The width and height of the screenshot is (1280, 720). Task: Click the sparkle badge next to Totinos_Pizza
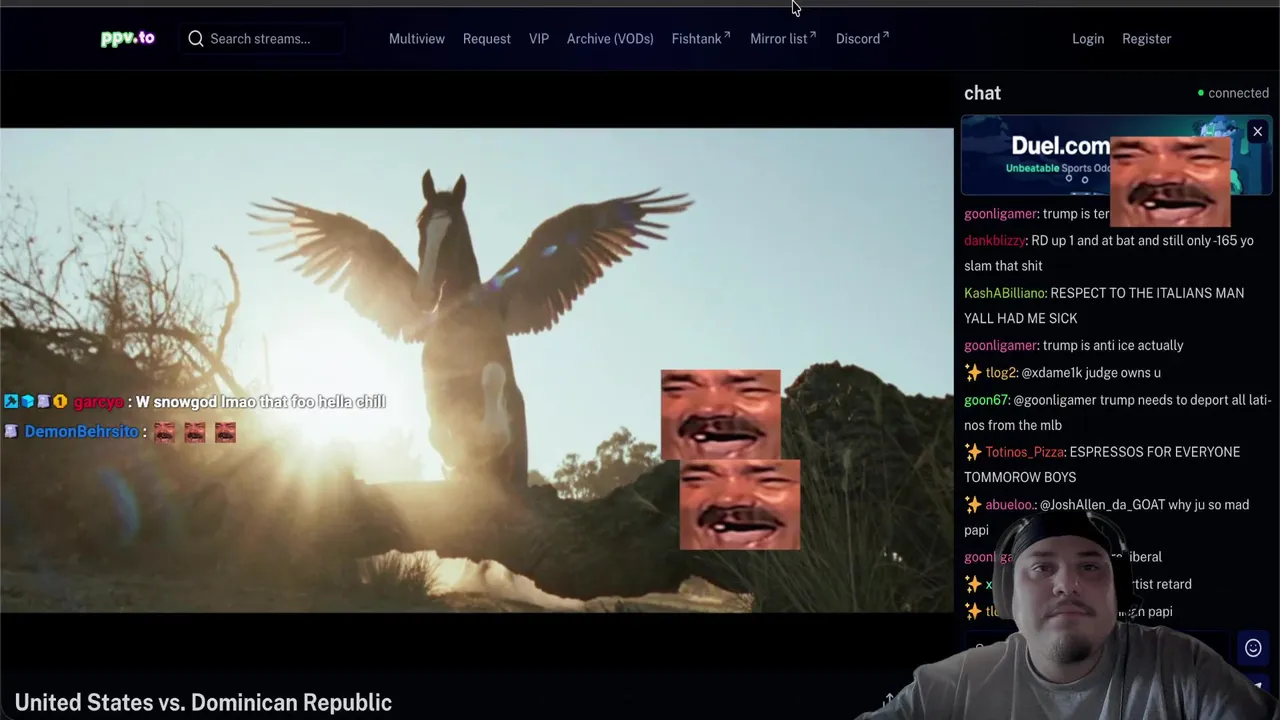point(973,451)
